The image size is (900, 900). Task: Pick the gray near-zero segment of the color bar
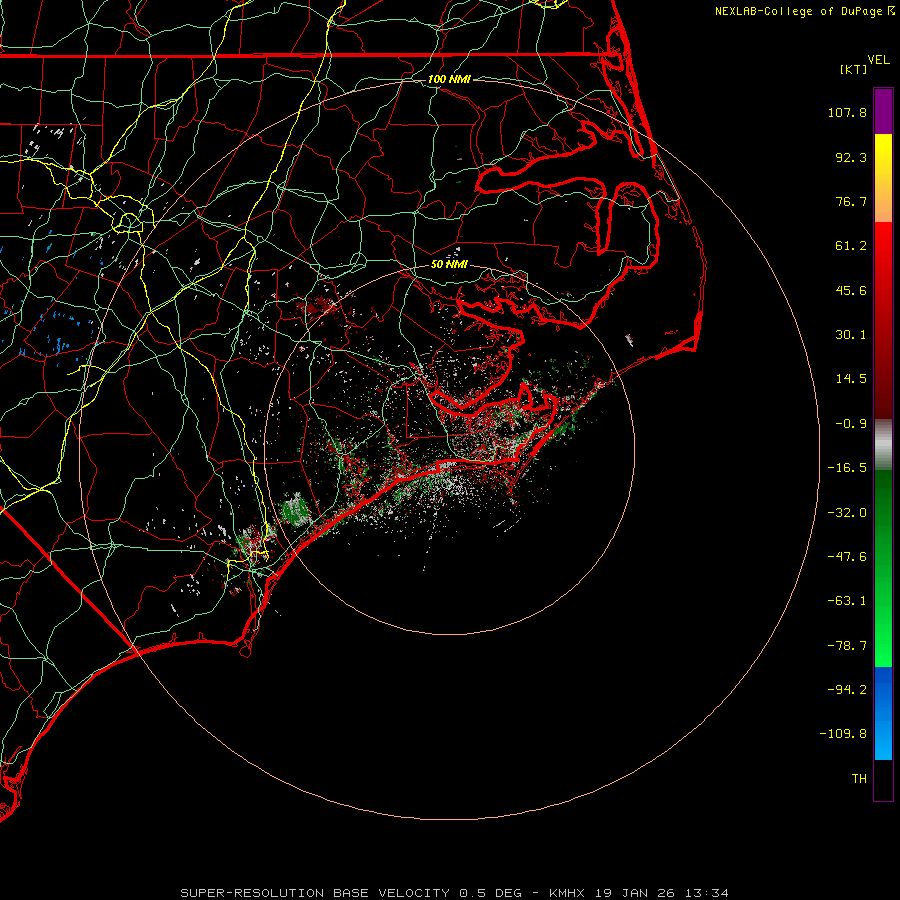point(883,442)
